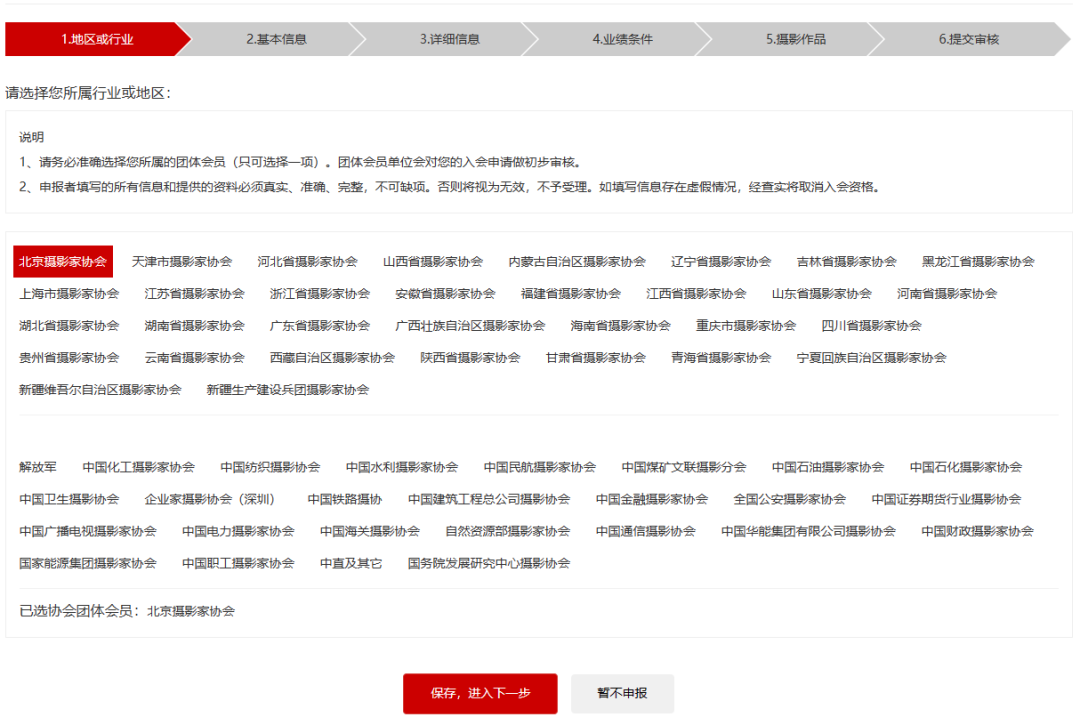Choose 安徽省摄影家协会
Screen dimensions: 1080x725
tap(445, 294)
